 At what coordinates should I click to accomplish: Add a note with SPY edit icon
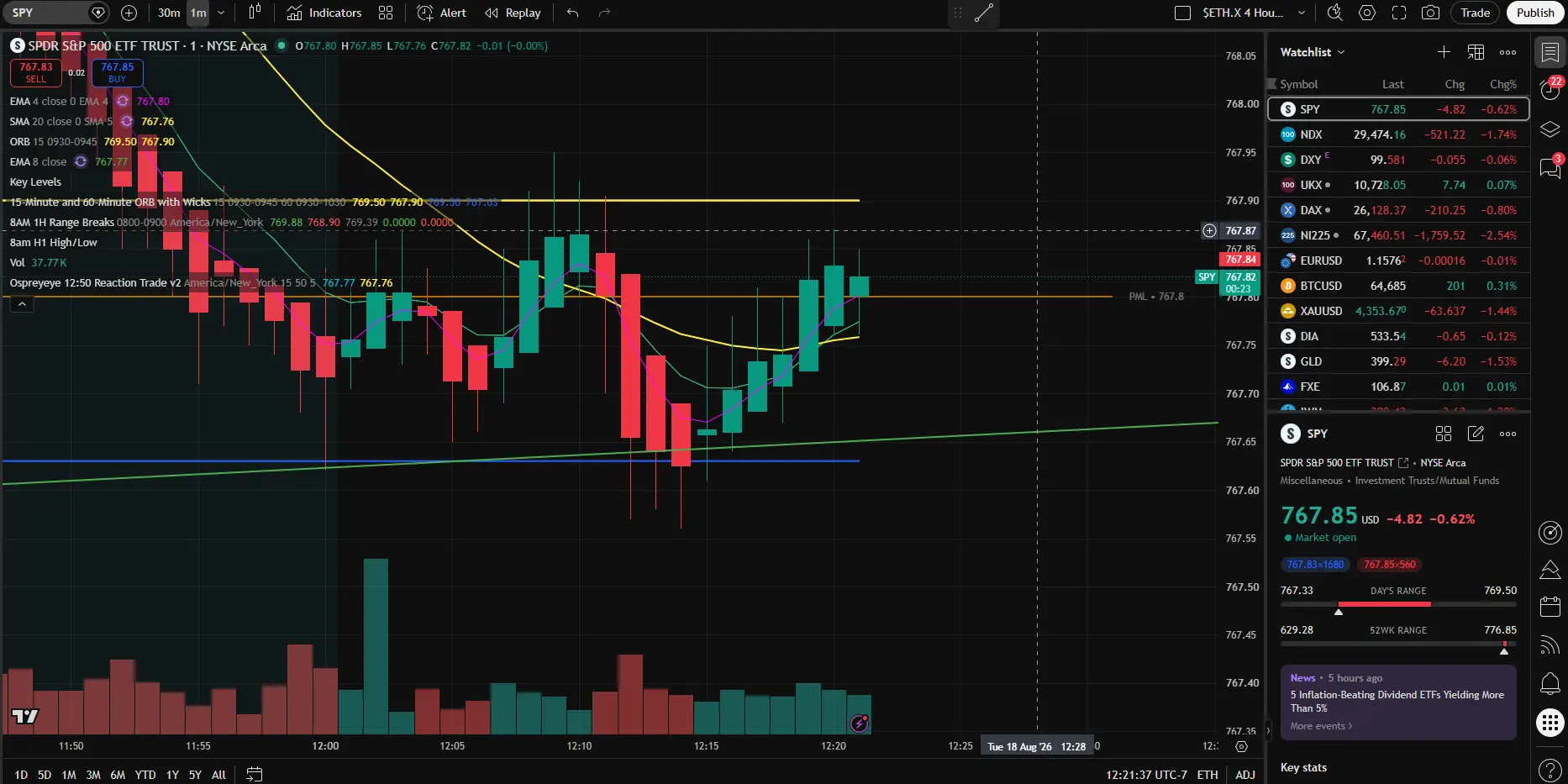[x=1476, y=434]
